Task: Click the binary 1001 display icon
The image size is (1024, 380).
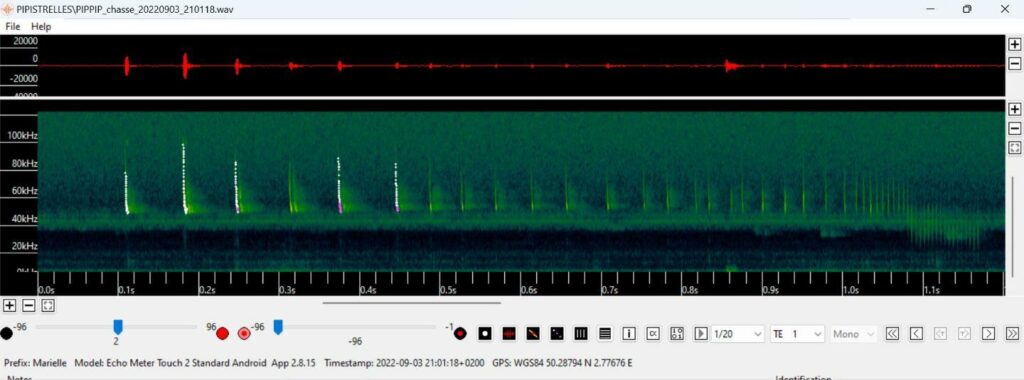Action: (677, 334)
